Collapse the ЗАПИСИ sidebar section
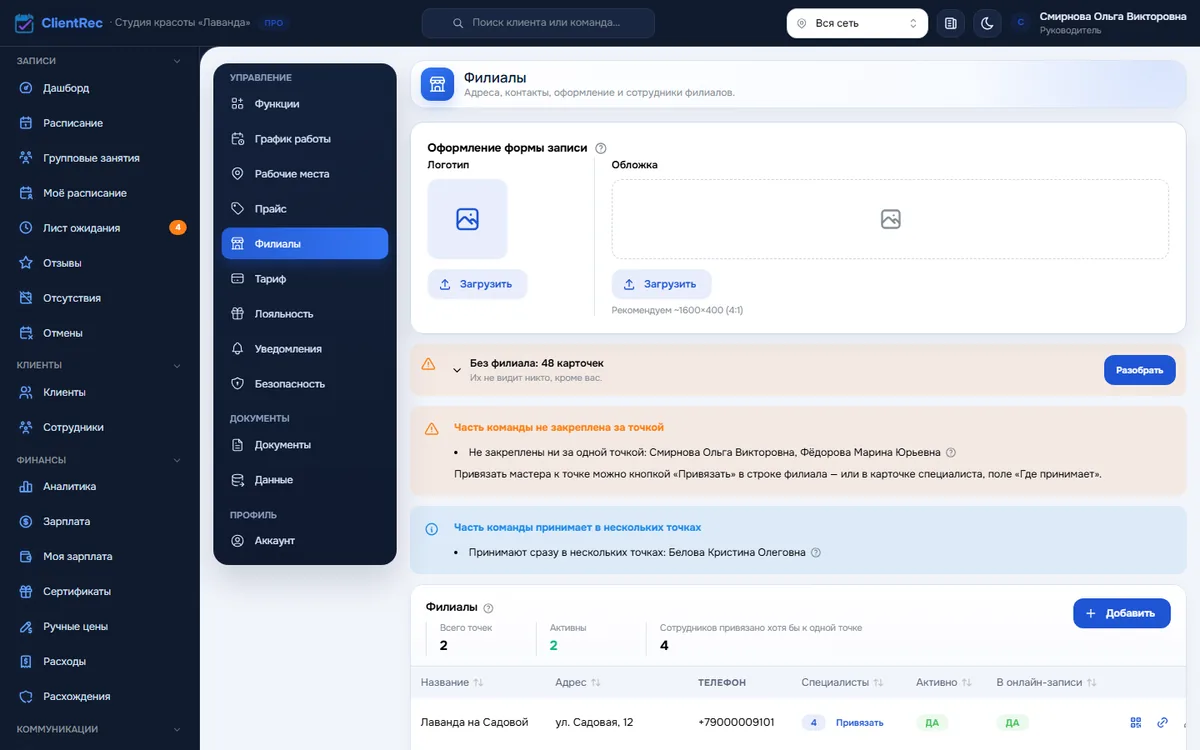Image resolution: width=1200 pixels, height=750 pixels. pos(100,61)
